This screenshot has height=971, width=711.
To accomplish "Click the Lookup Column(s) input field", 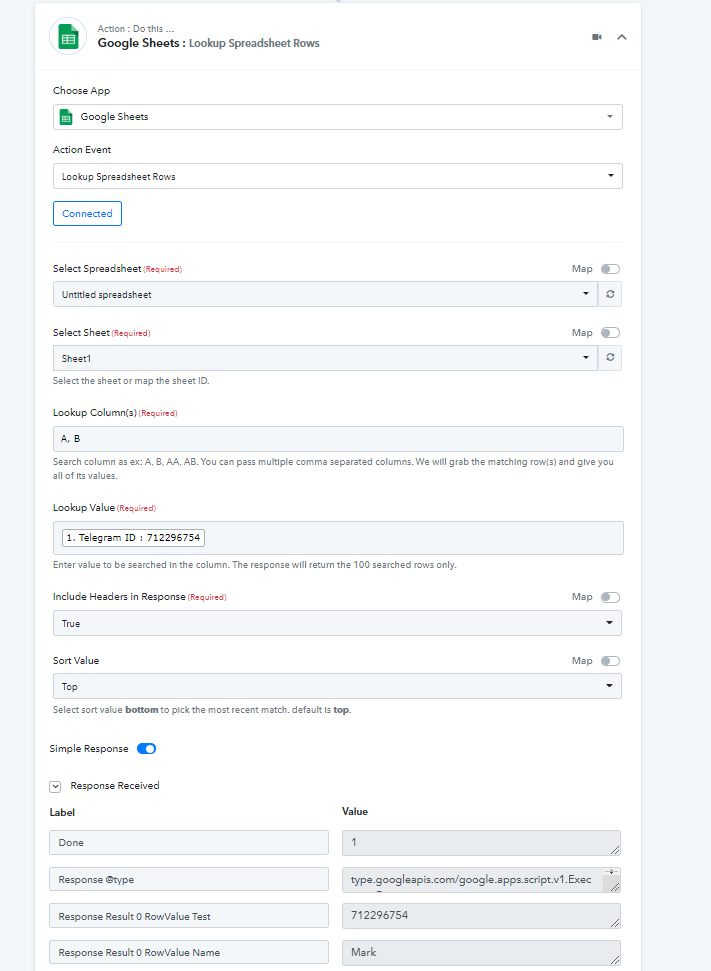I will (338, 439).
